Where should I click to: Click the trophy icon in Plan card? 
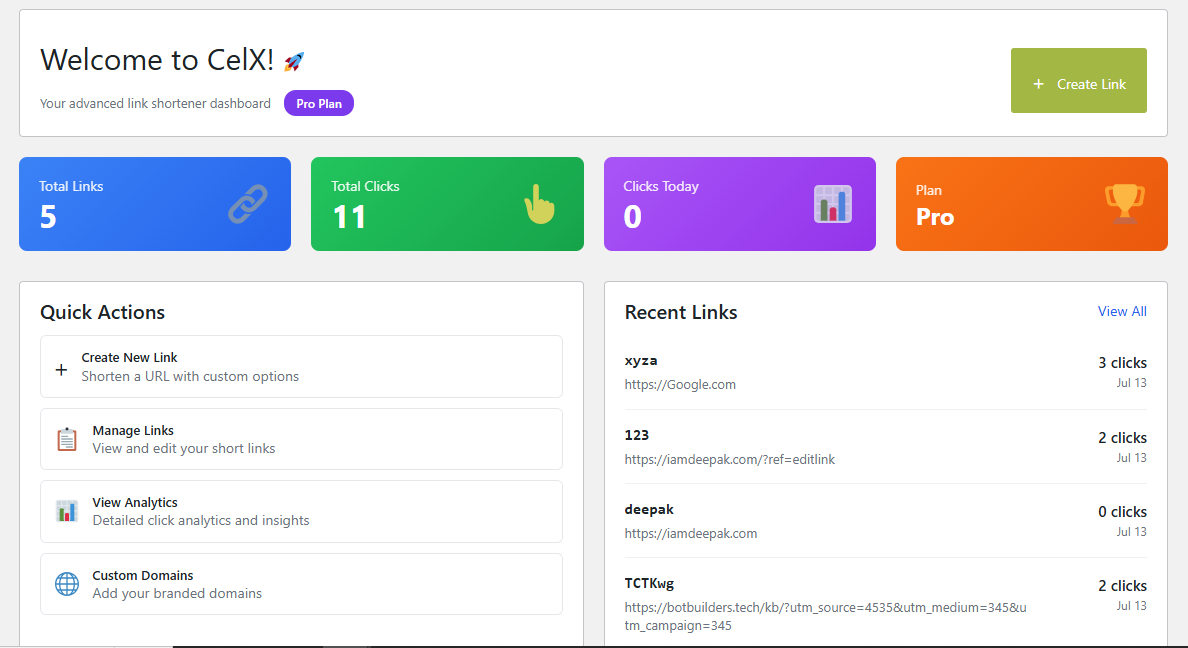[1124, 203]
